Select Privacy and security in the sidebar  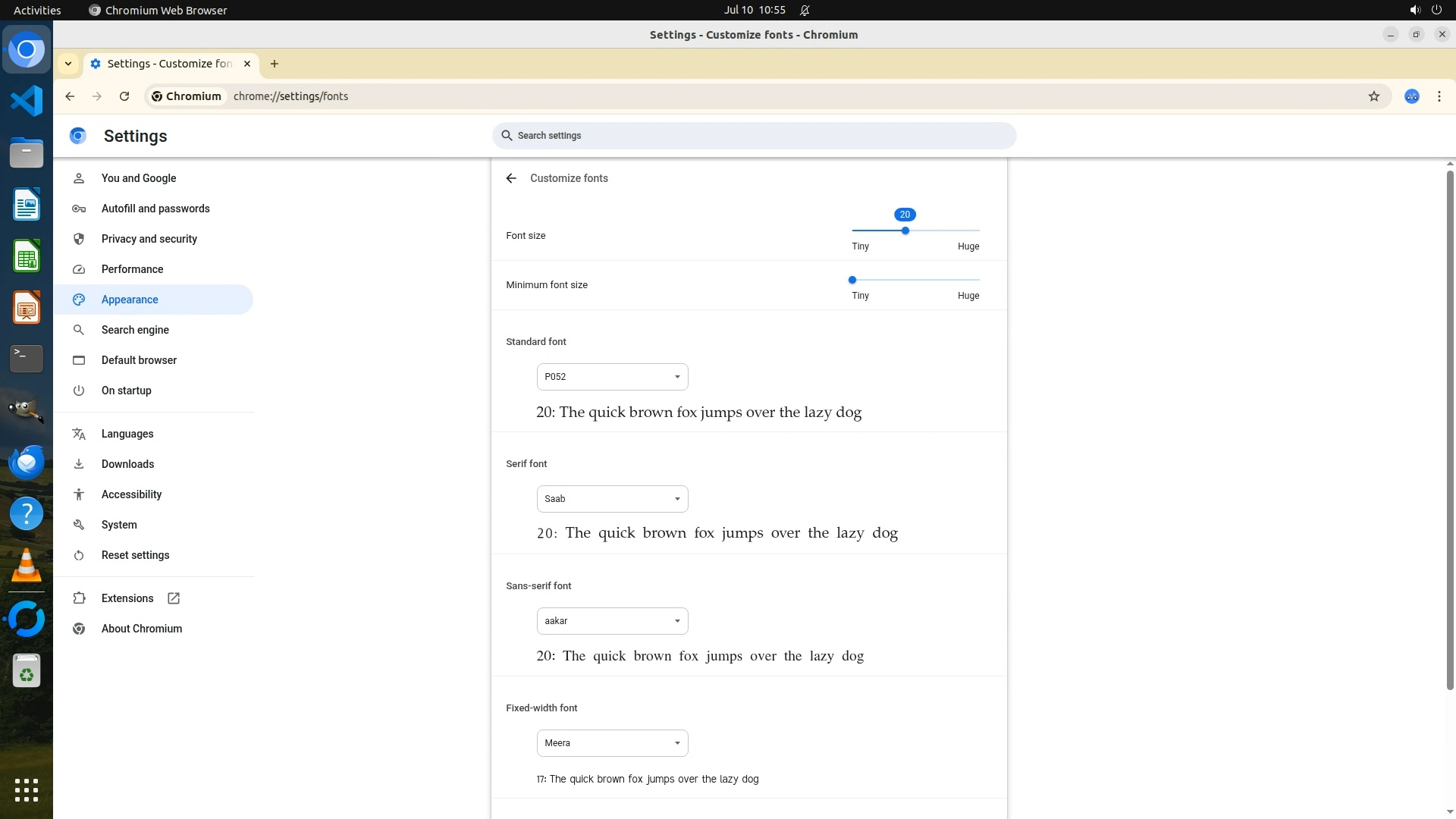click(x=149, y=239)
